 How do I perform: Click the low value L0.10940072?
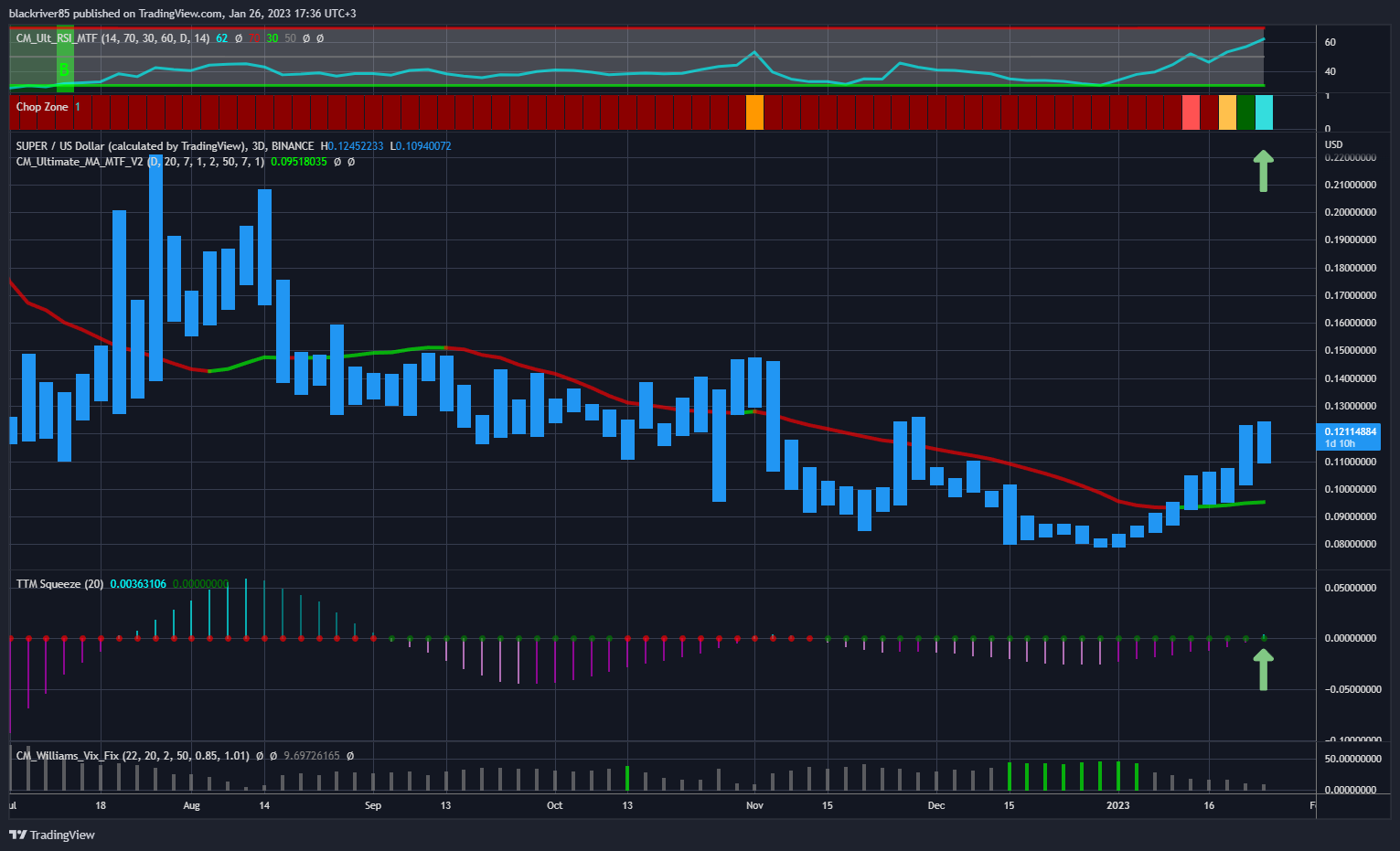click(x=421, y=146)
